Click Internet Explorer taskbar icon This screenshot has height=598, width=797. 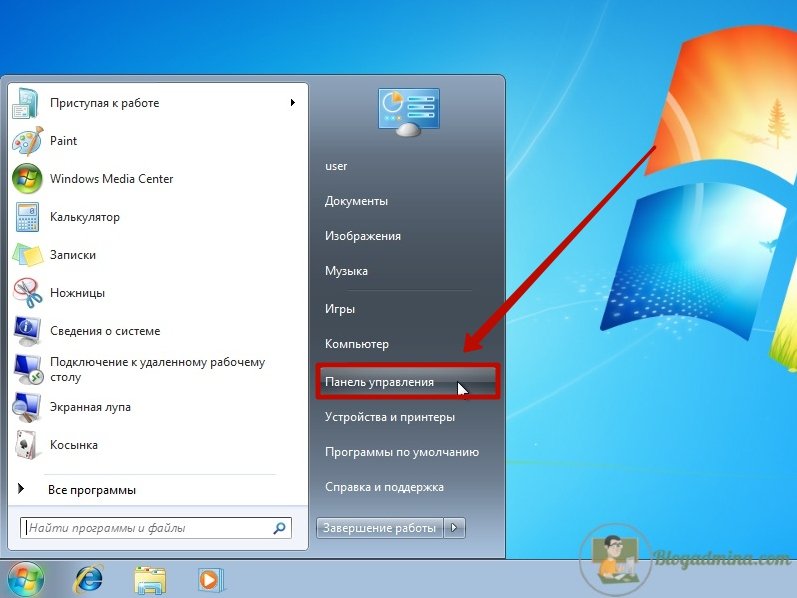pyautogui.click(x=89, y=578)
